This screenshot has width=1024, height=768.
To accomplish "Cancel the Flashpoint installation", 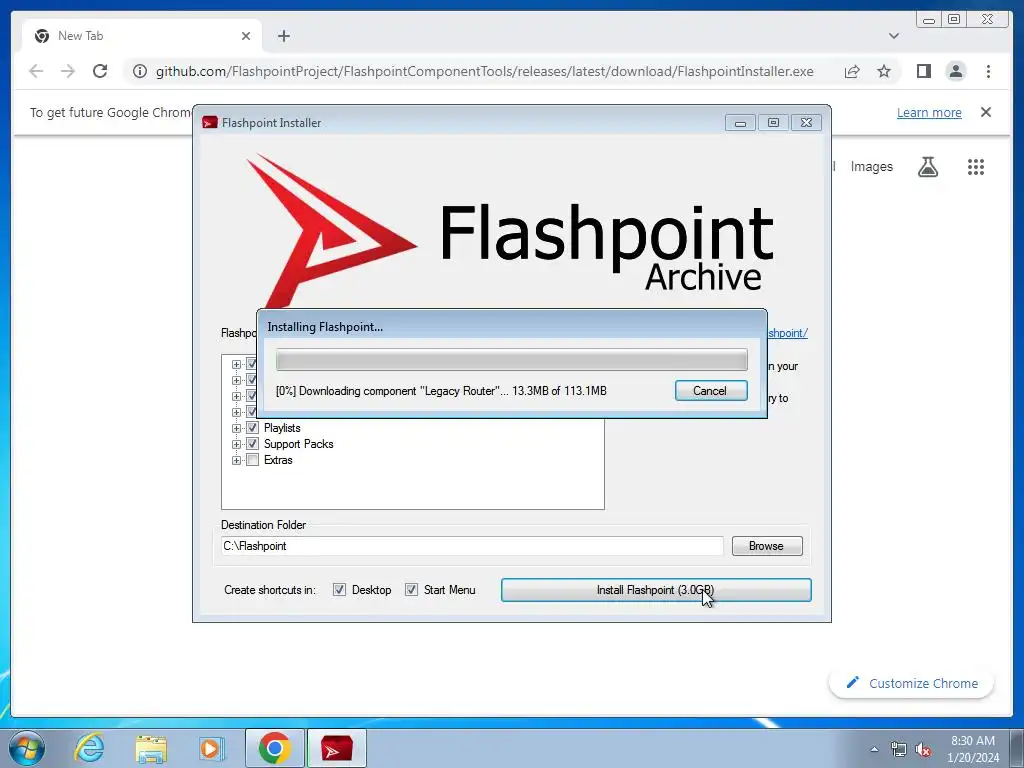I will click(x=711, y=391).
